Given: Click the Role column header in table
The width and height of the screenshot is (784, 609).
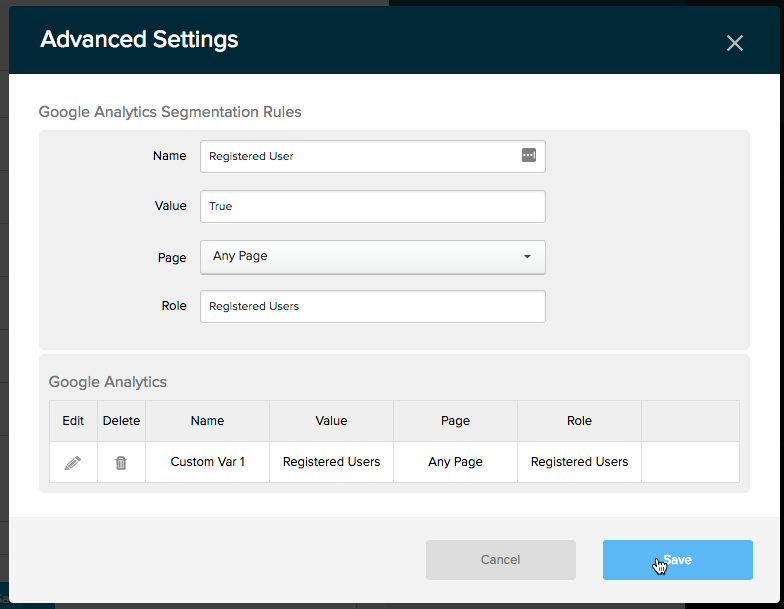Looking at the screenshot, I should [579, 421].
